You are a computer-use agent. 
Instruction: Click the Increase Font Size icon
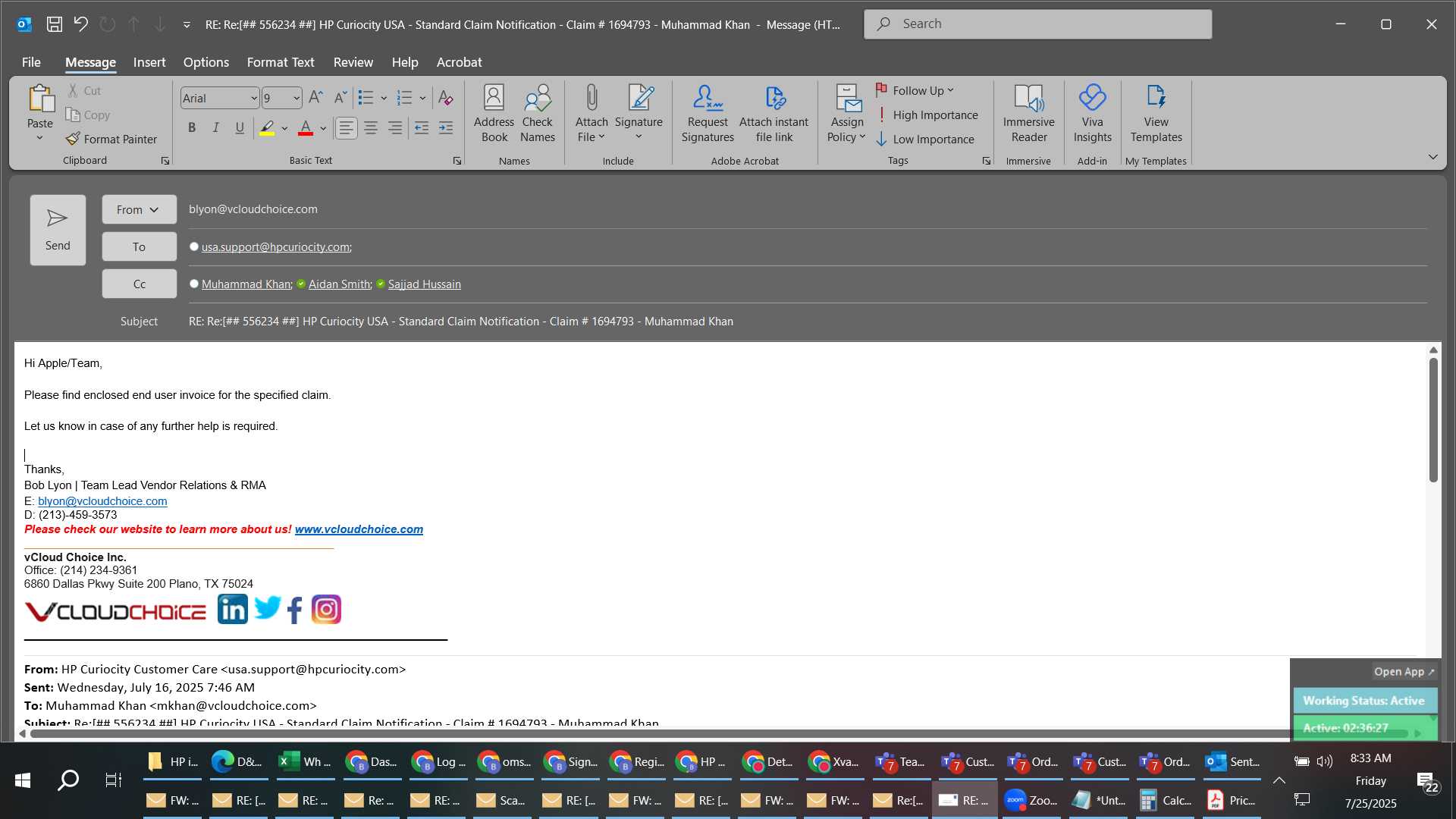coord(315,98)
